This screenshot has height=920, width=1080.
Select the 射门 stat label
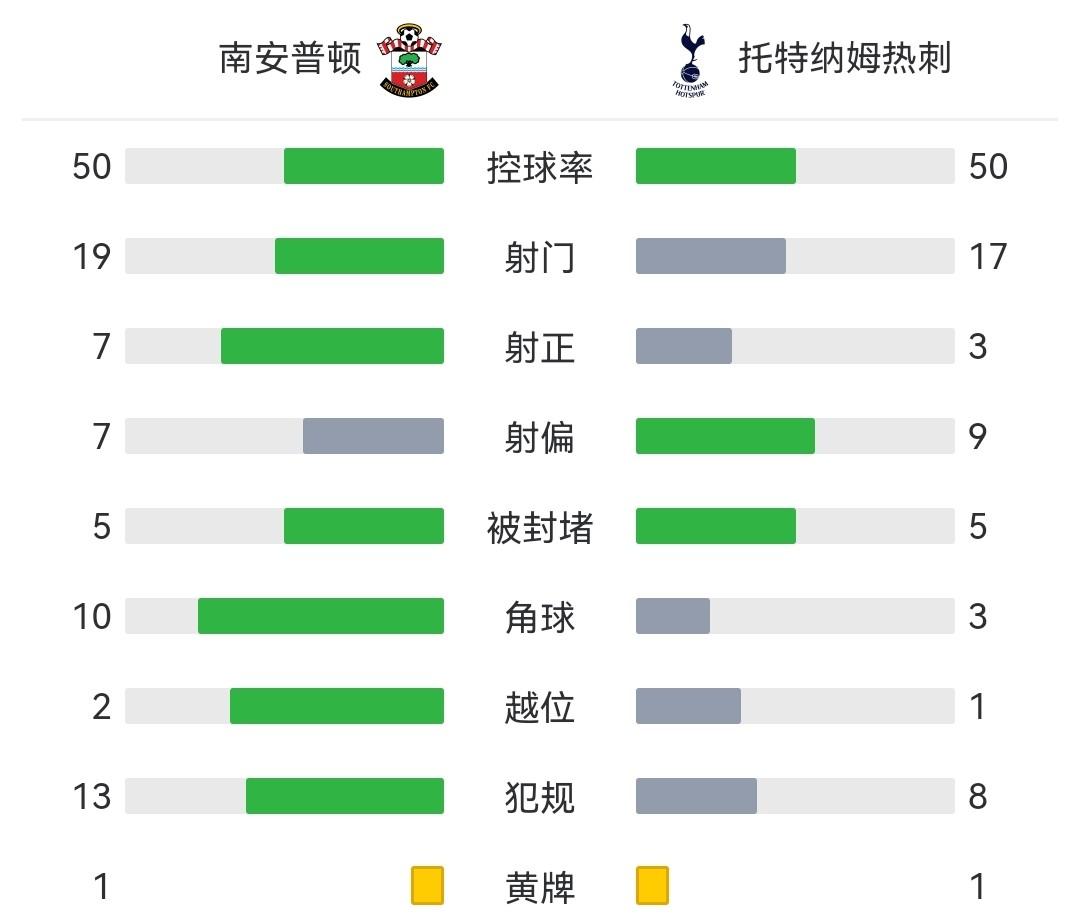point(540,257)
